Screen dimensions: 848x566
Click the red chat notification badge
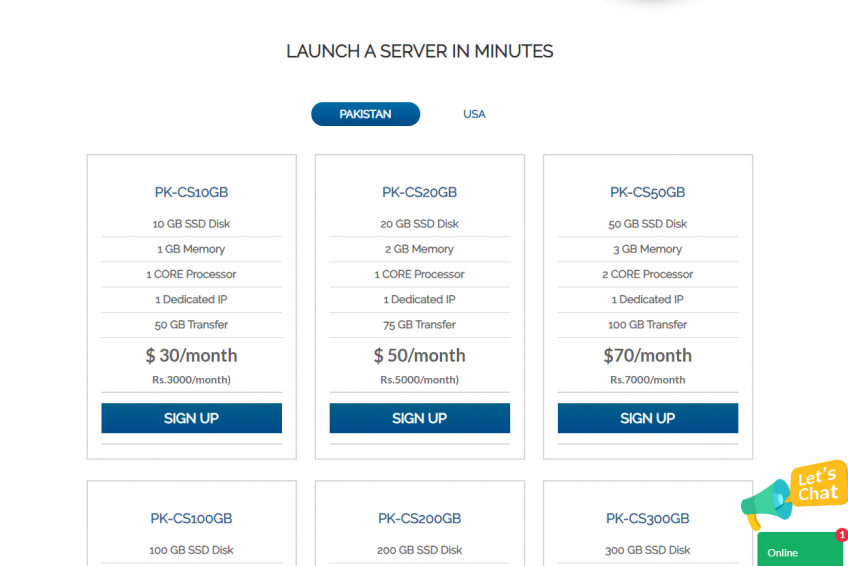click(x=841, y=535)
